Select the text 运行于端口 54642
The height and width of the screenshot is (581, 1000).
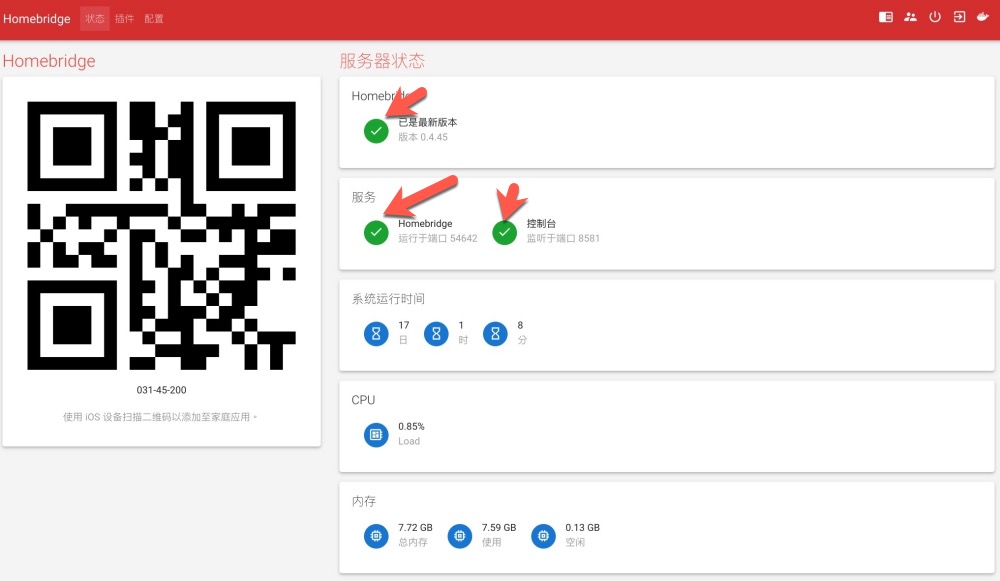click(438, 239)
